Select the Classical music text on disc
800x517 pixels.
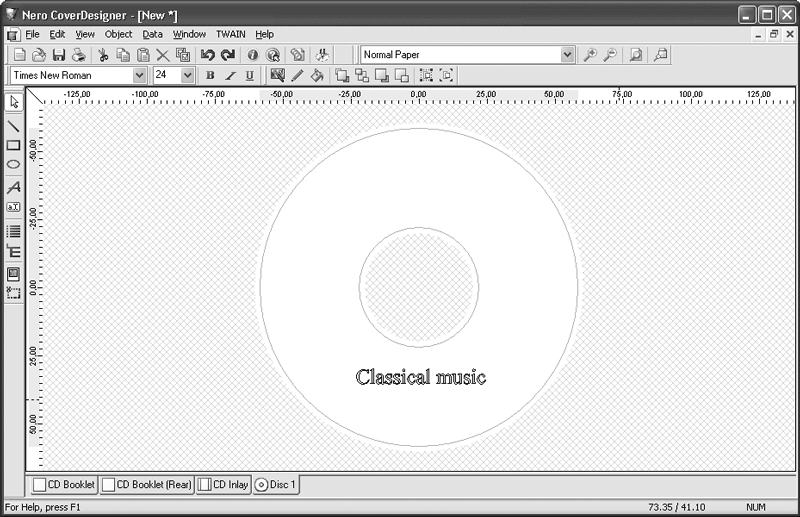tap(421, 377)
